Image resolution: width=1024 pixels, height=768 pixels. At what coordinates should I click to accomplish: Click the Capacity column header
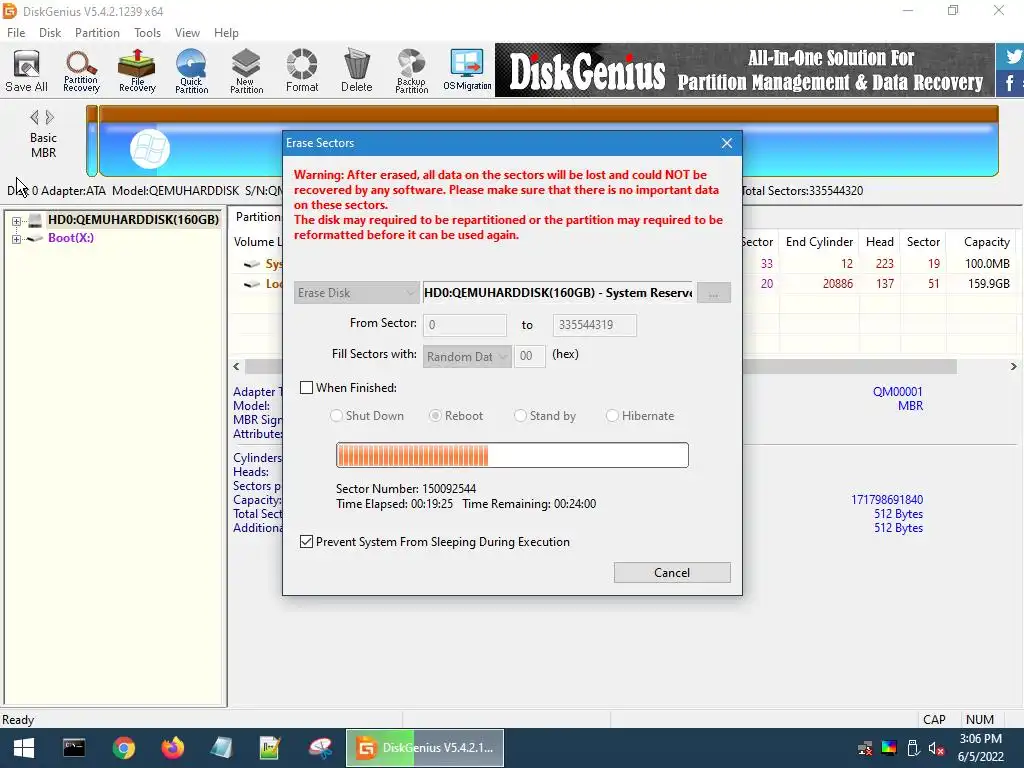coord(986,242)
